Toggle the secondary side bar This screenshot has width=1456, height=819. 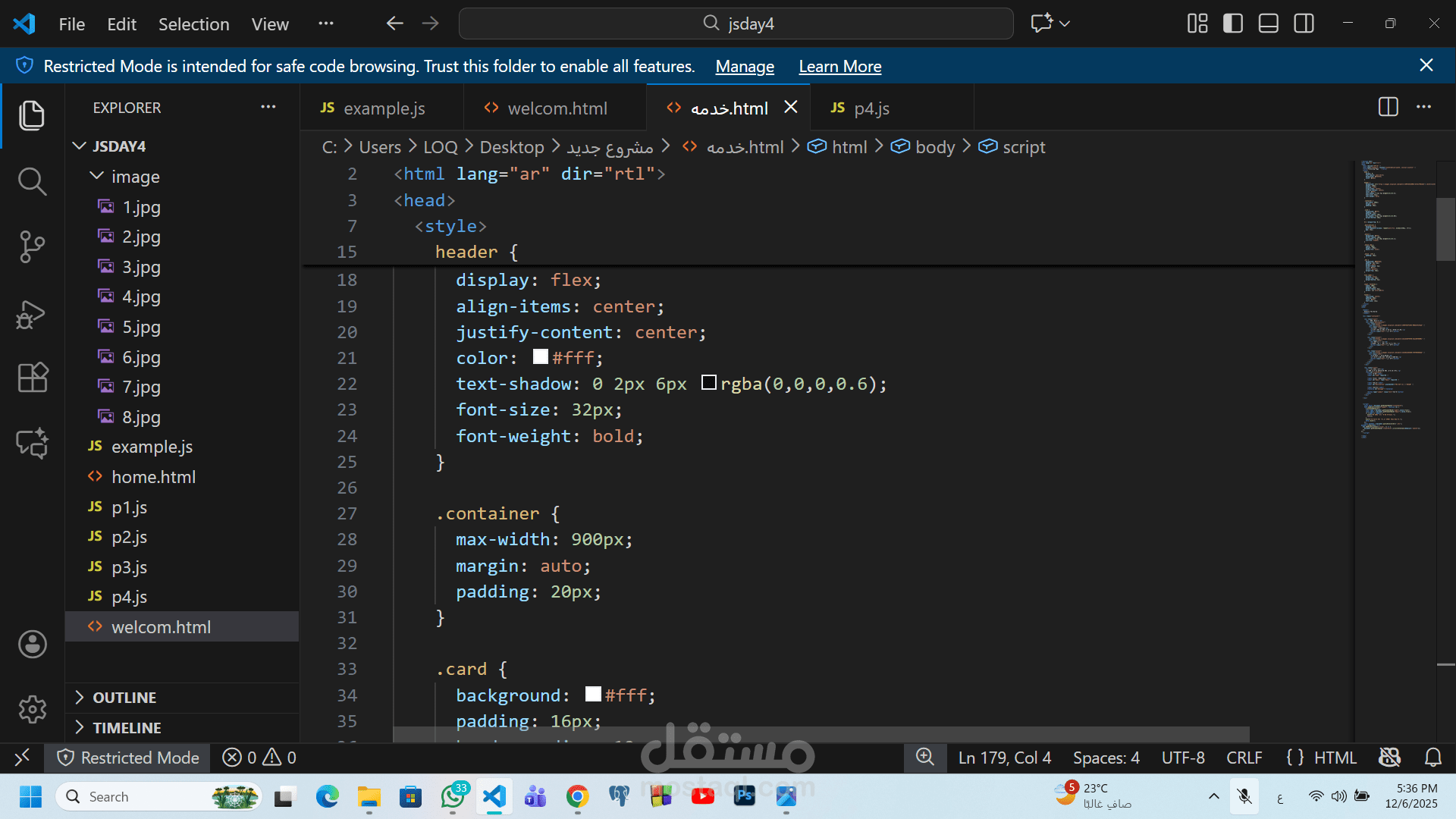pos(1304,24)
